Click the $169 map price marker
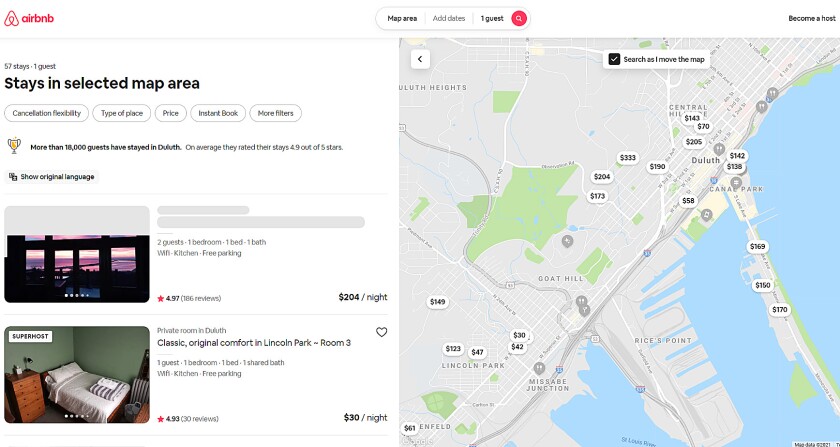The image size is (840, 447). coord(757,247)
